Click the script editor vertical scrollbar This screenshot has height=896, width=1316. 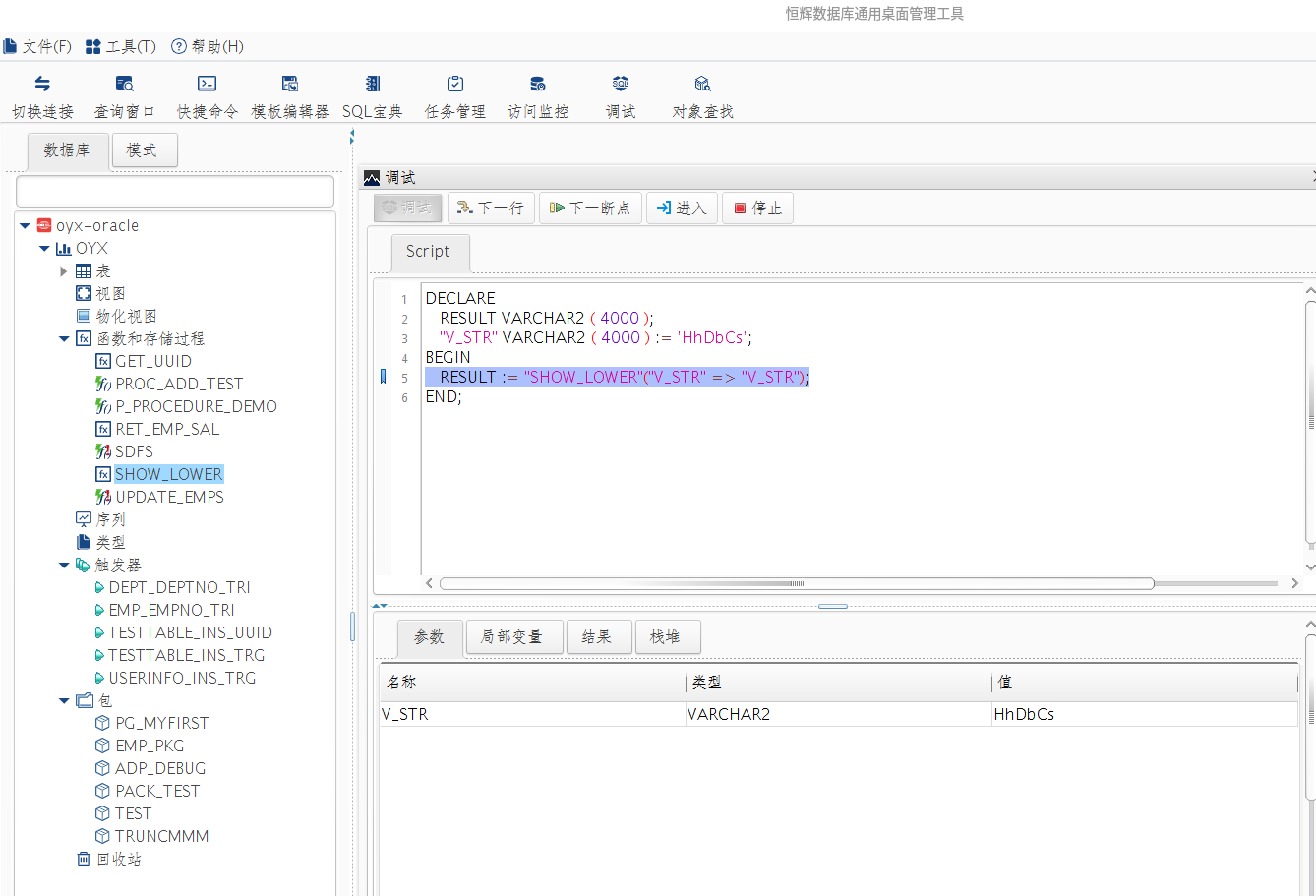pyautogui.click(x=1311, y=423)
